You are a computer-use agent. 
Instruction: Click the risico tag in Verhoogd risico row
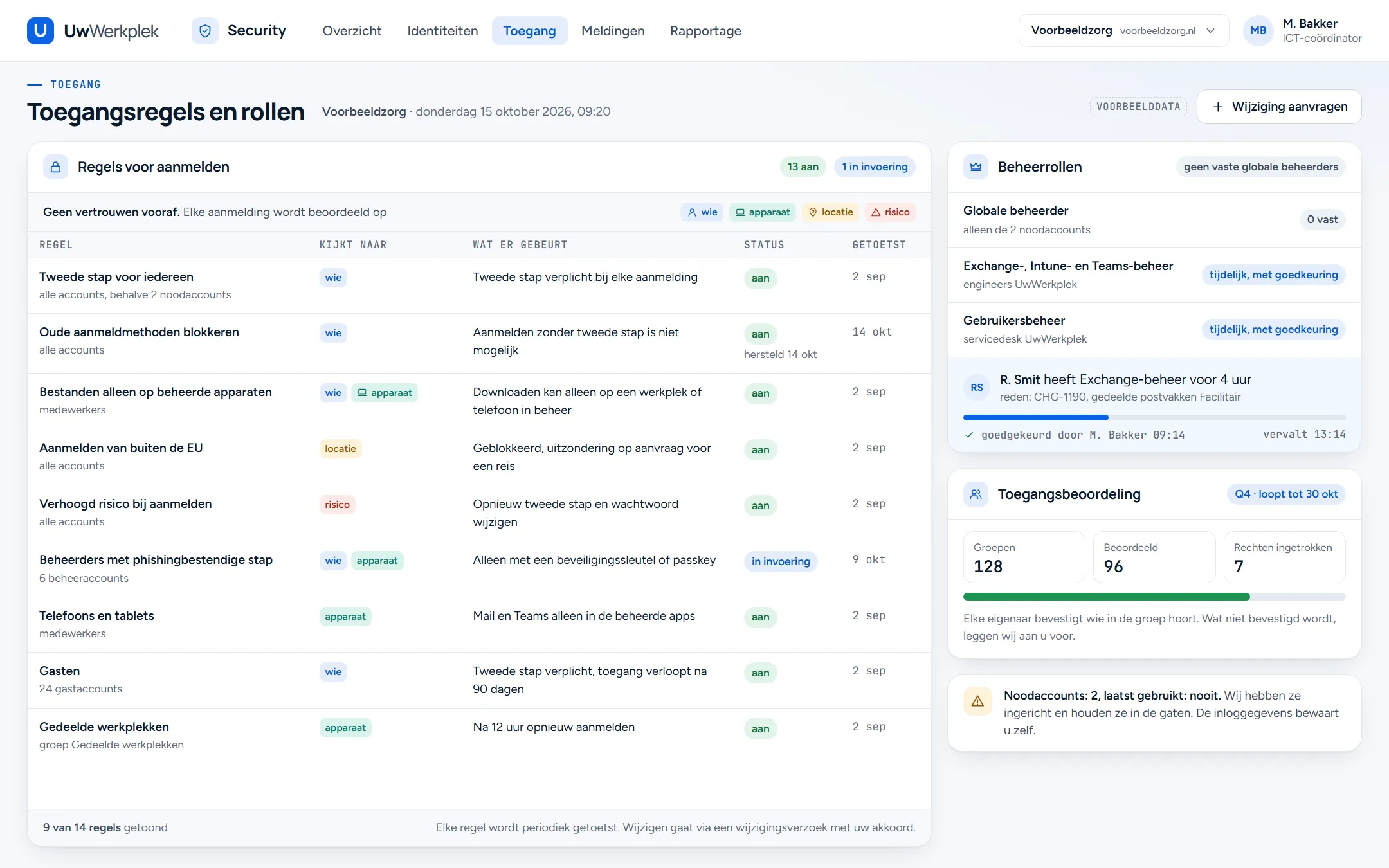(x=337, y=505)
